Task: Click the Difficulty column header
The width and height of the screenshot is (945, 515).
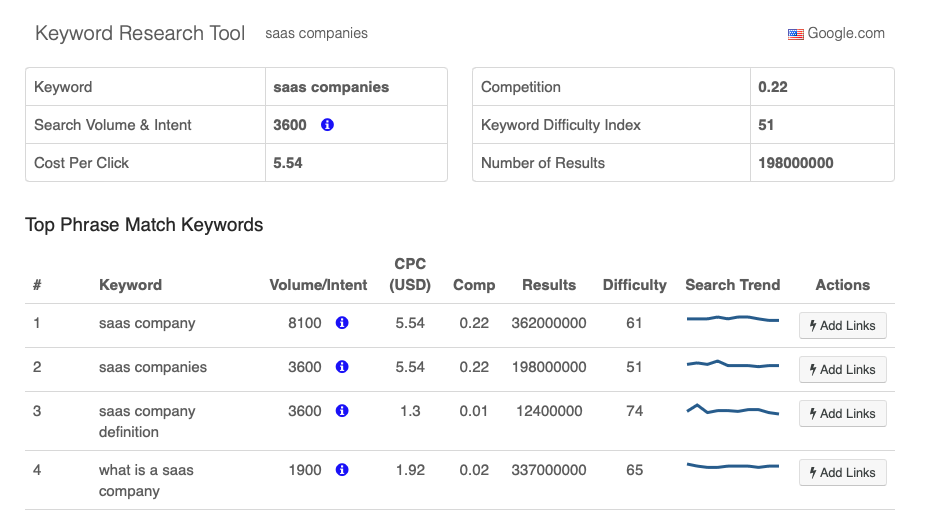Action: pyautogui.click(x=634, y=285)
